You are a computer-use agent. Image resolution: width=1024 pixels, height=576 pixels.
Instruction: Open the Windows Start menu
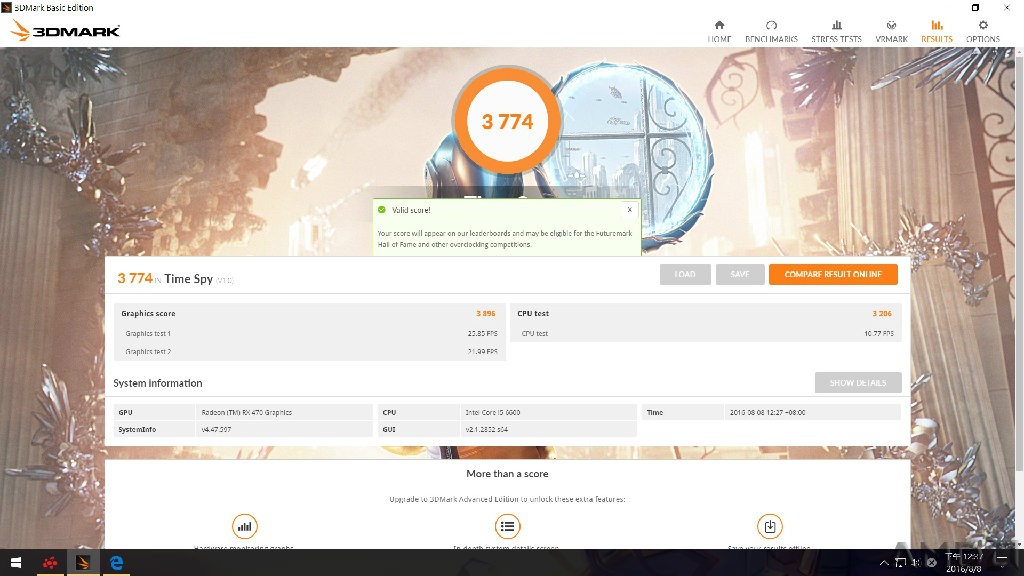point(16,562)
